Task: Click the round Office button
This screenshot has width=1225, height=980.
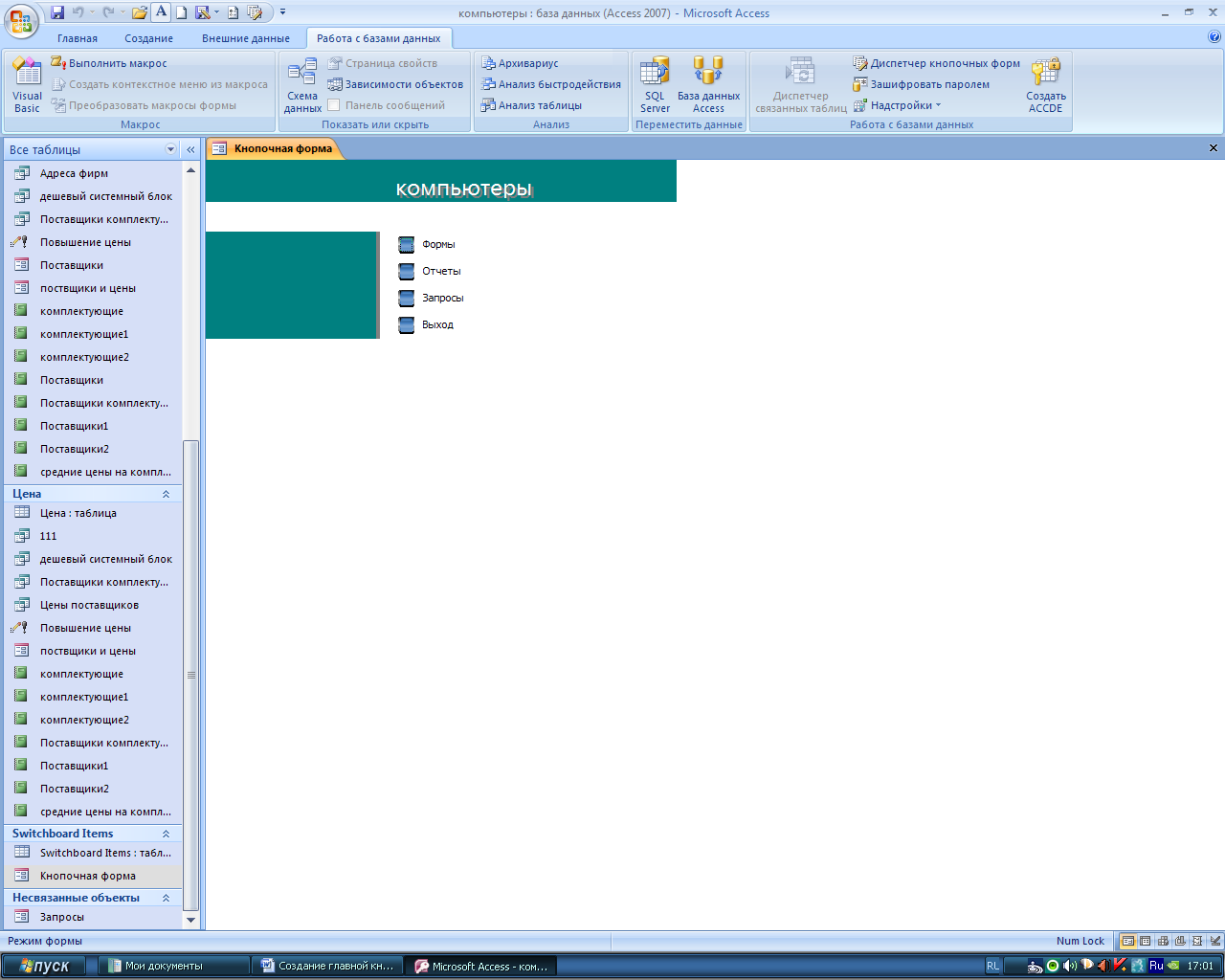Action: (21, 20)
